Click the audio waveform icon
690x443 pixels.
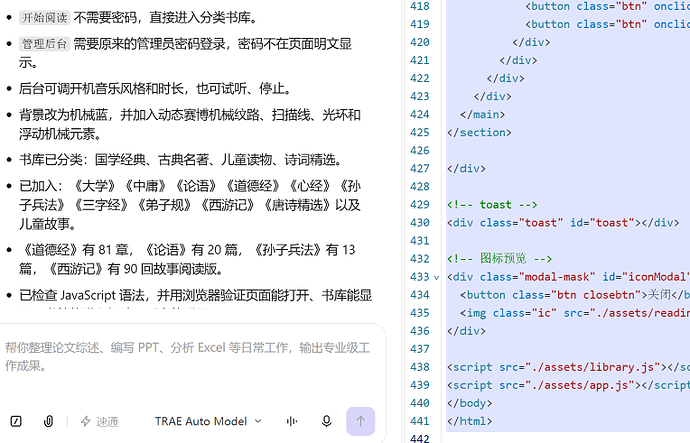point(292,421)
